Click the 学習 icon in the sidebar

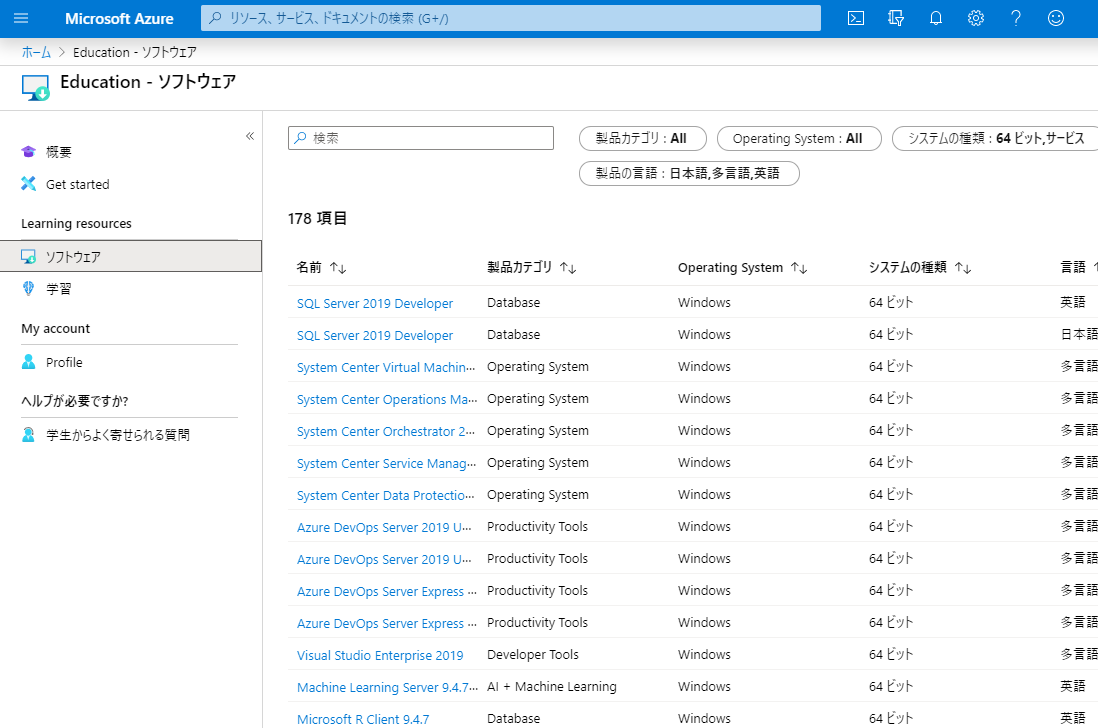[x=28, y=288]
